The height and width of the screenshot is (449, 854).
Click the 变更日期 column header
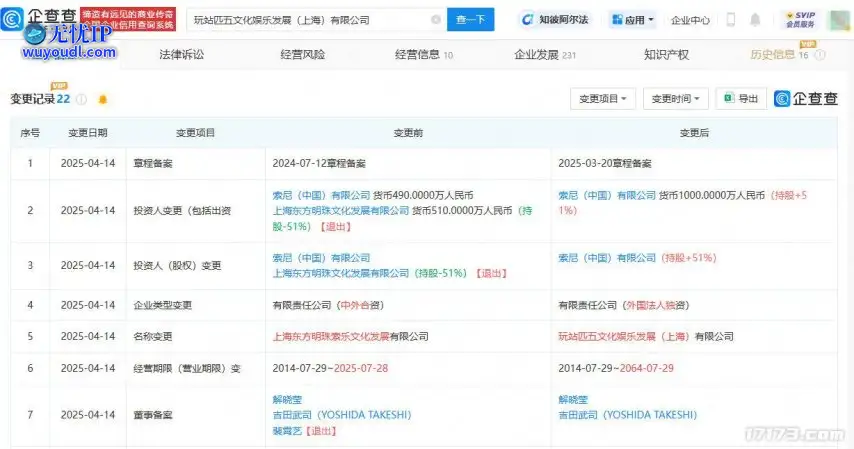click(x=88, y=132)
